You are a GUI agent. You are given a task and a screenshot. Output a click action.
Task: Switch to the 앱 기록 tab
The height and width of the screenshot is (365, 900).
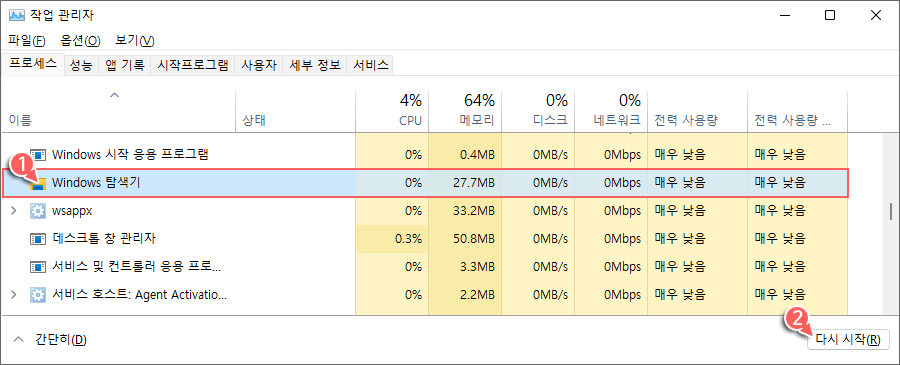coord(125,65)
